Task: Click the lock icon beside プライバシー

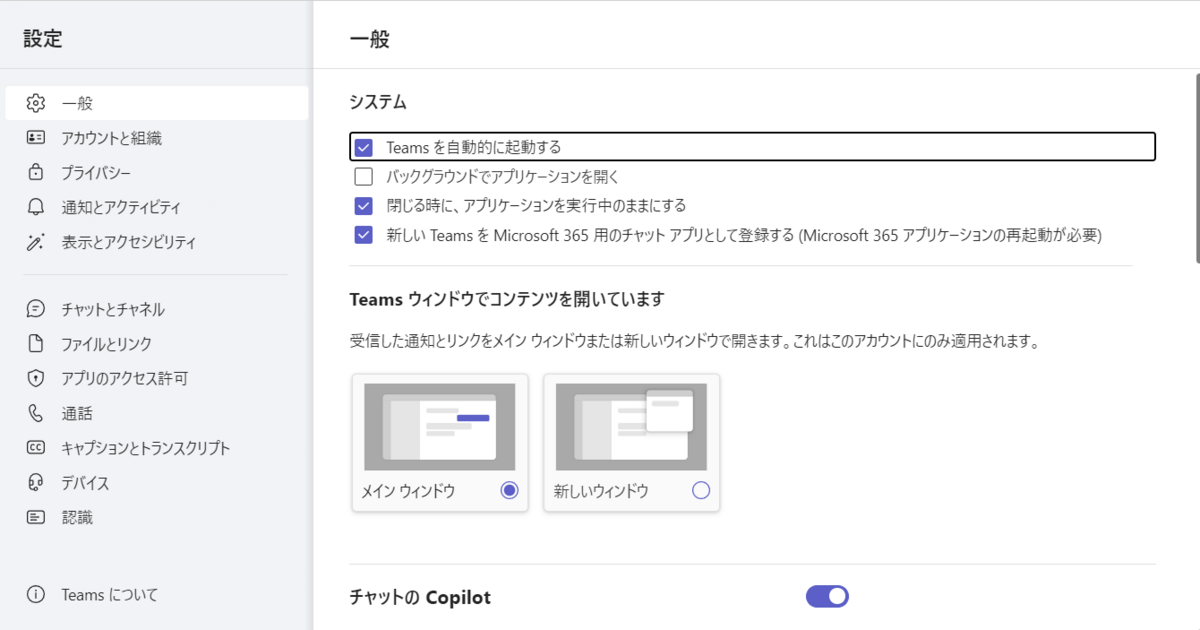Action: [x=36, y=172]
